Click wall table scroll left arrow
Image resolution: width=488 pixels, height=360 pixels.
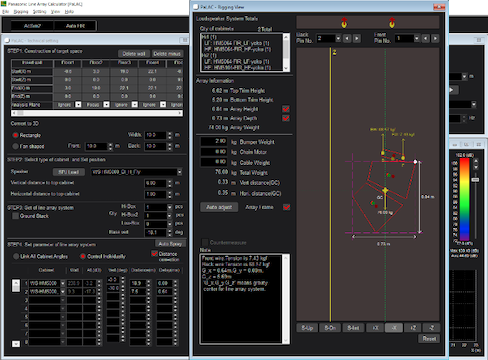point(13,113)
